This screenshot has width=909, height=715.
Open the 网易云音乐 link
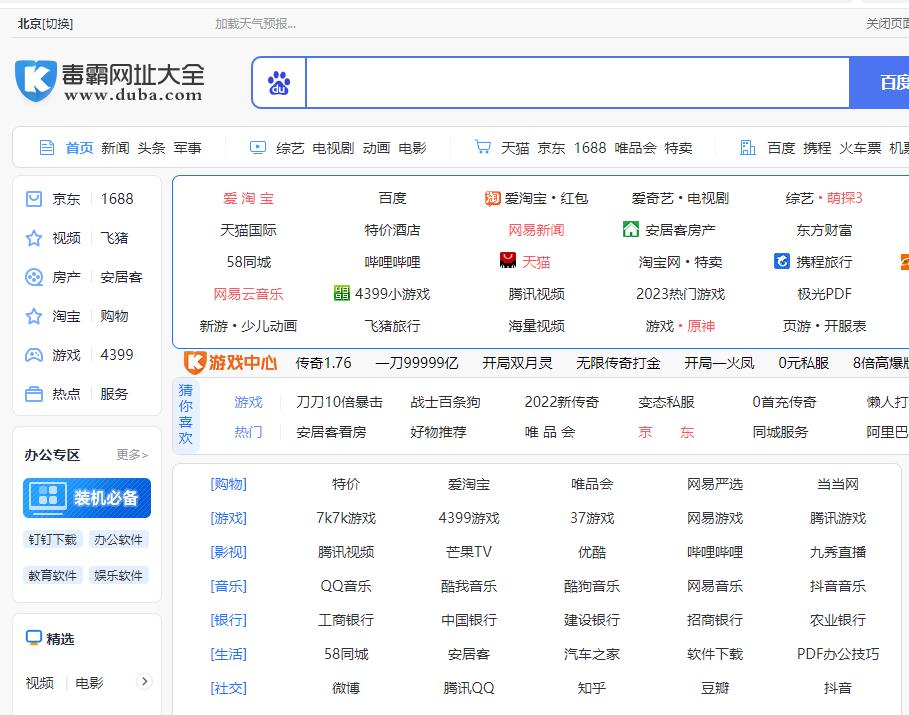coord(249,294)
